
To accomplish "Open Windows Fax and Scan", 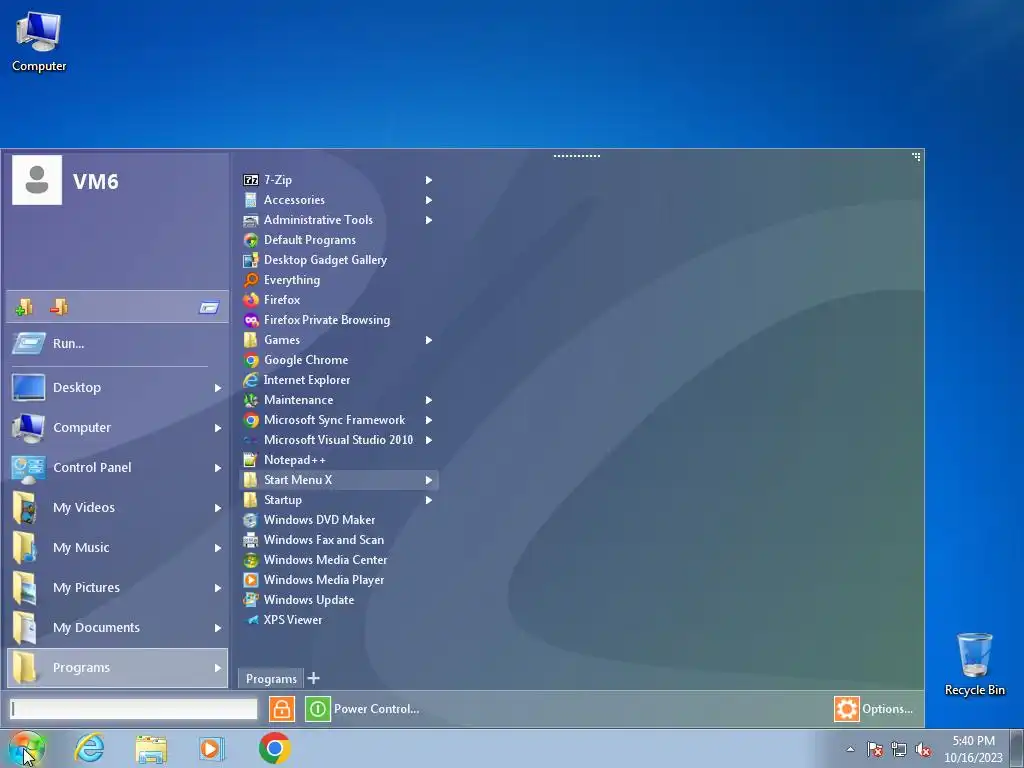I will (x=313, y=540).
